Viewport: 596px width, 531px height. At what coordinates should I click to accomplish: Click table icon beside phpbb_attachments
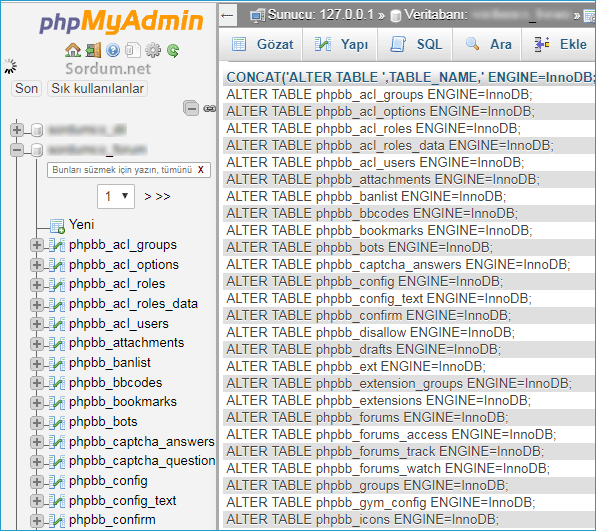[57, 343]
